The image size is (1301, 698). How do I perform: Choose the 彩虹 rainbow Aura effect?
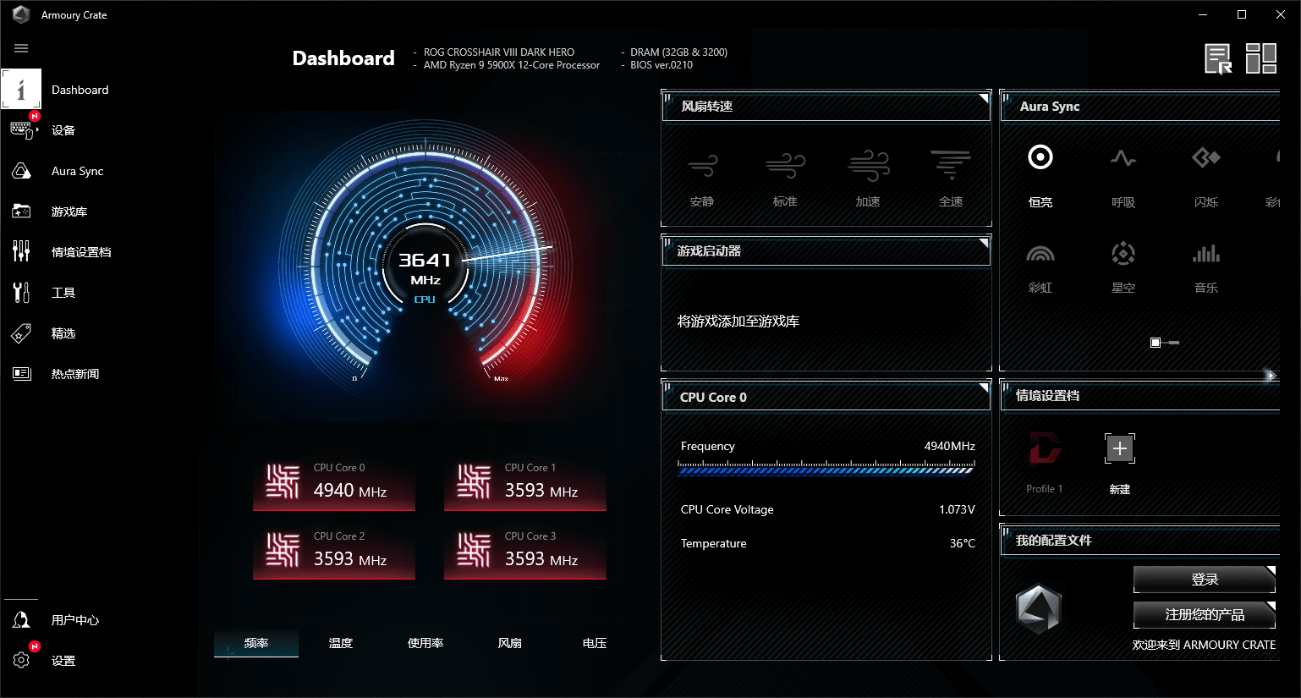[1040, 255]
